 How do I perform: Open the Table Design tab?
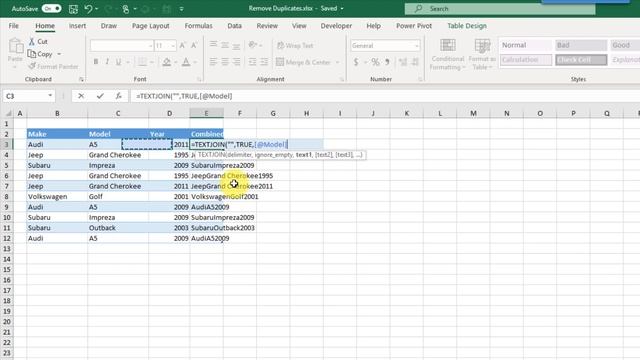[x=467, y=26]
